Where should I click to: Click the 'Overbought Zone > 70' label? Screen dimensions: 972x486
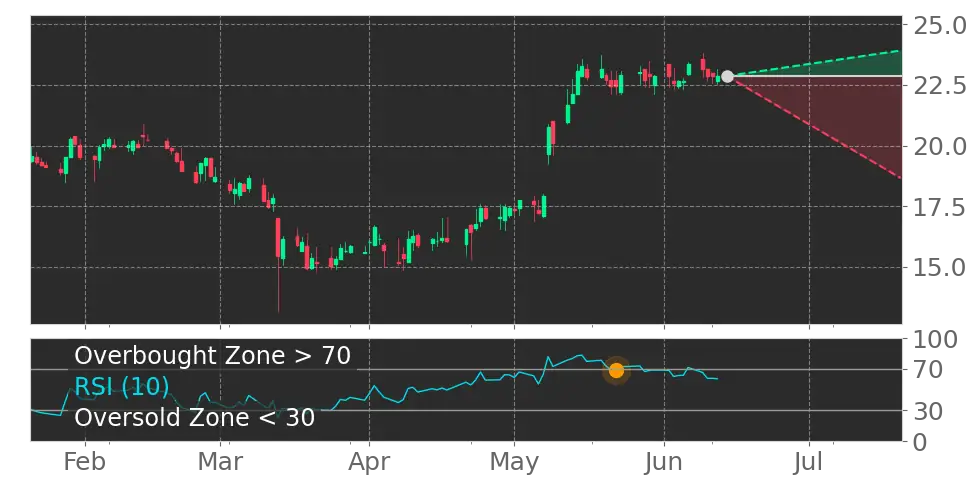point(213,356)
